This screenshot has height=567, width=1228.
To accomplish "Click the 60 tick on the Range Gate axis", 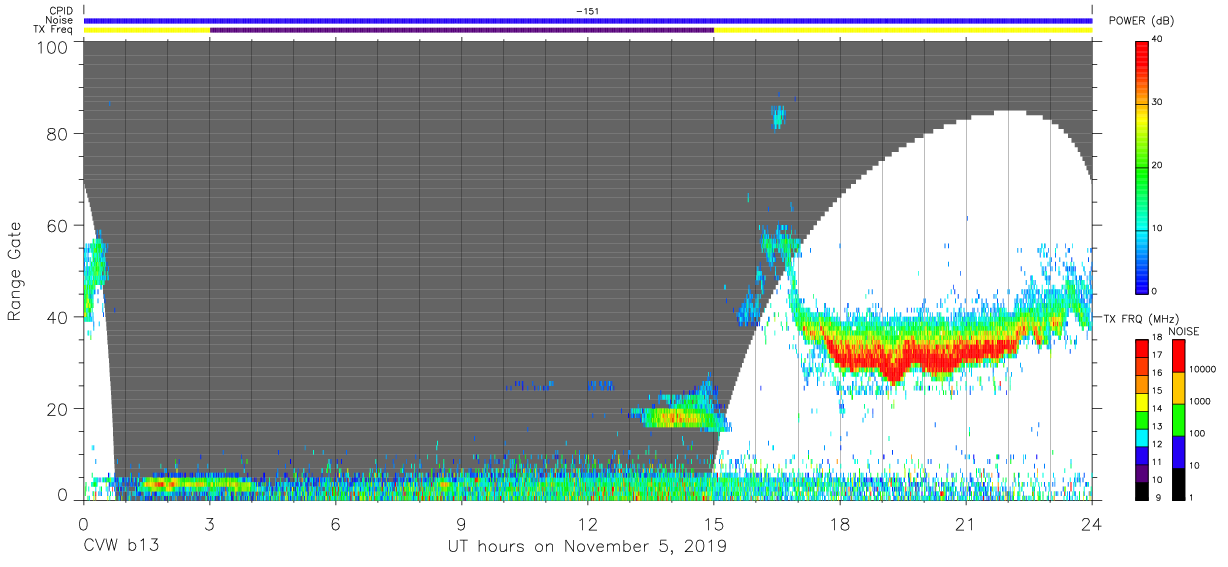I will pyautogui.click(x=58, y=226).
